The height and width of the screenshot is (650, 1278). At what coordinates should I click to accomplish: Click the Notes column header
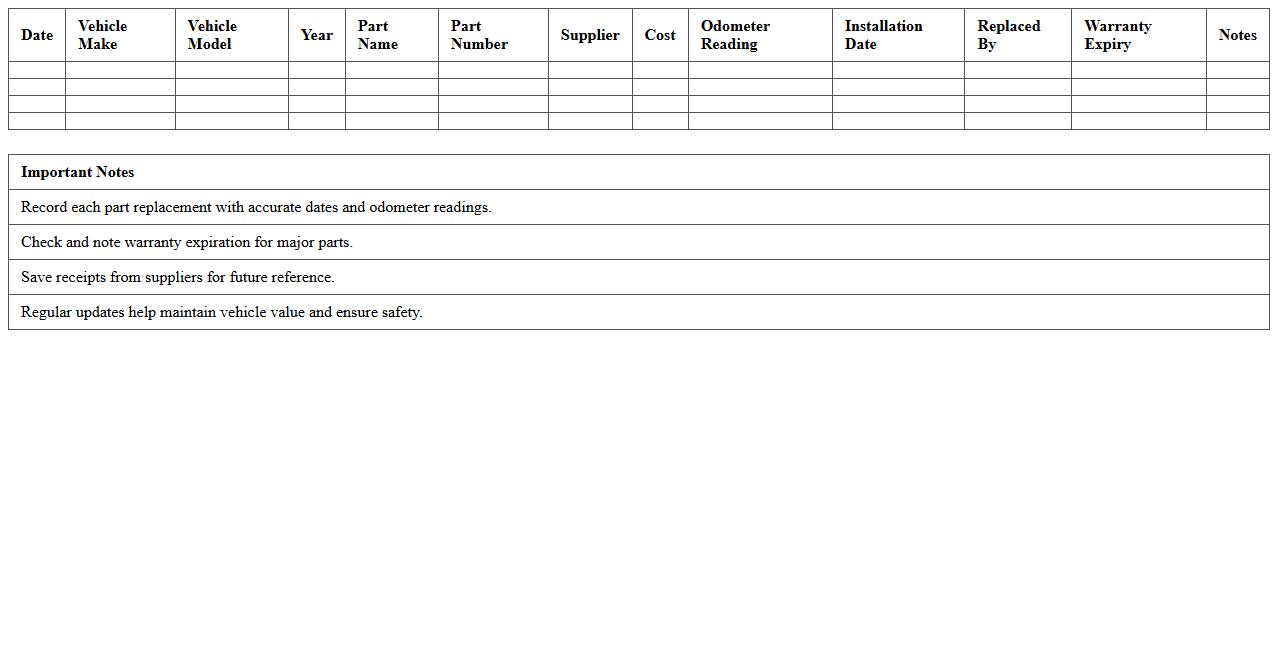coord(1237,35)
